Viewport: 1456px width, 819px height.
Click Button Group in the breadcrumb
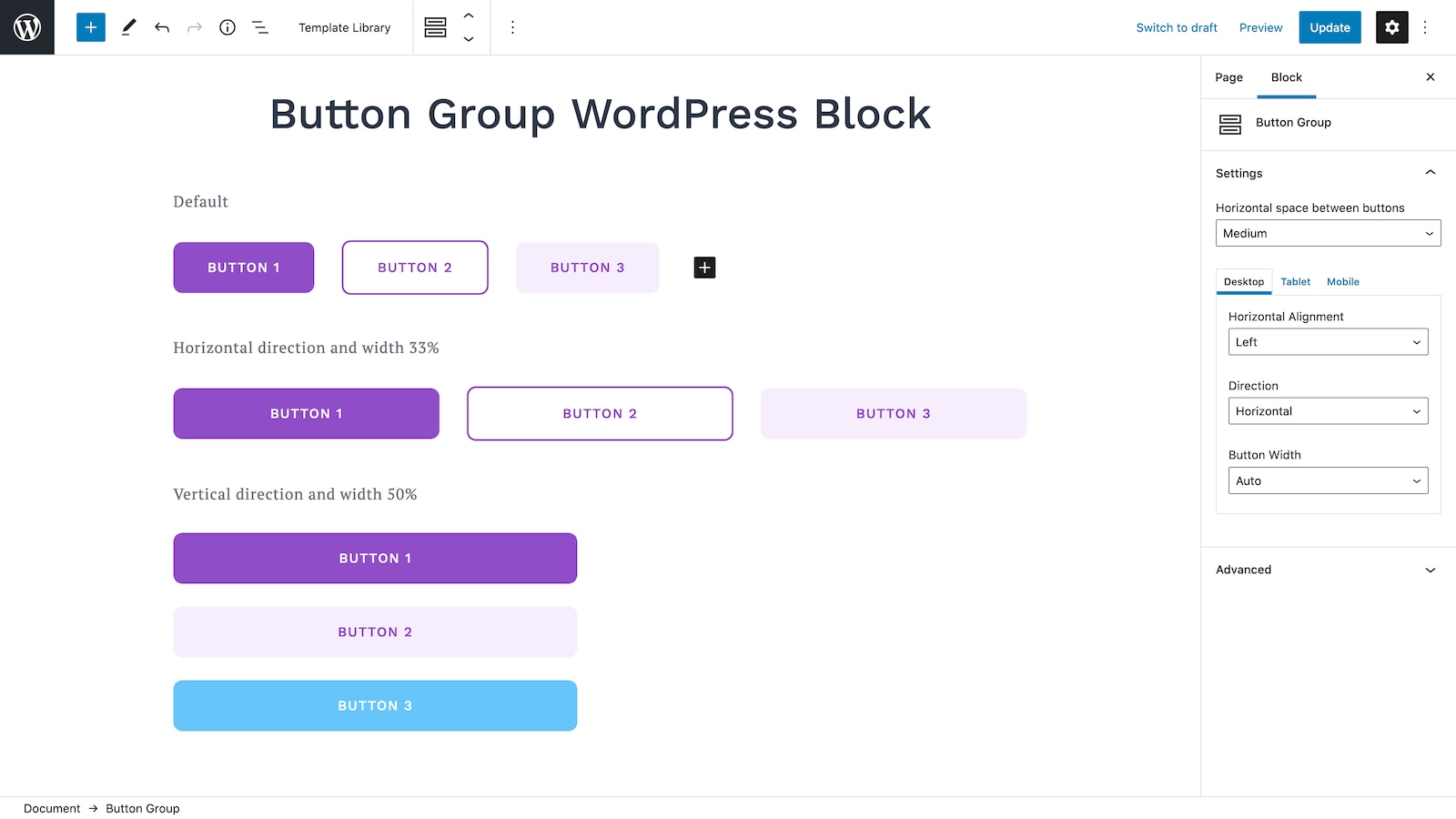coord(143,808)
